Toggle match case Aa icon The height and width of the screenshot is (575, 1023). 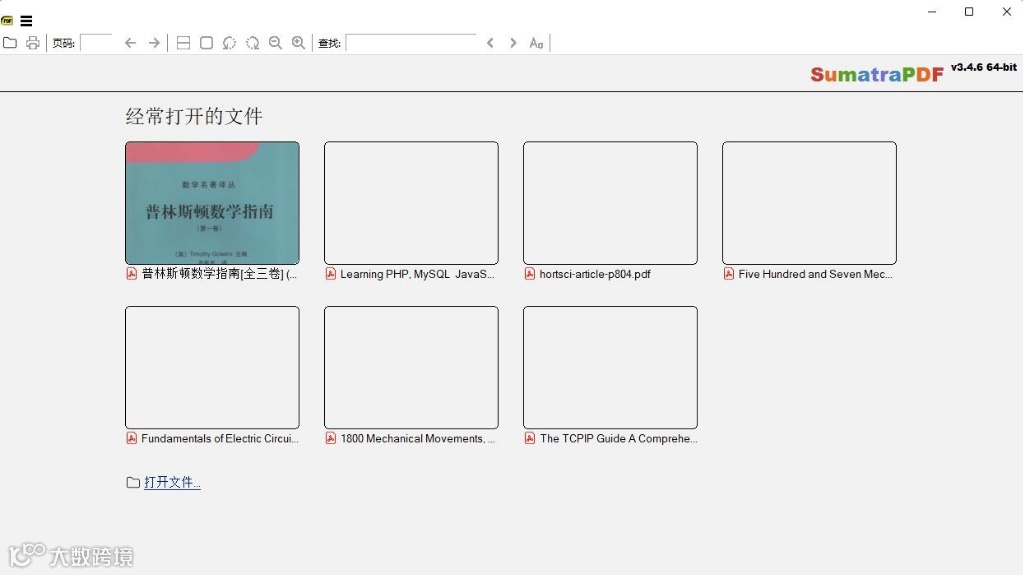point(536,43)
